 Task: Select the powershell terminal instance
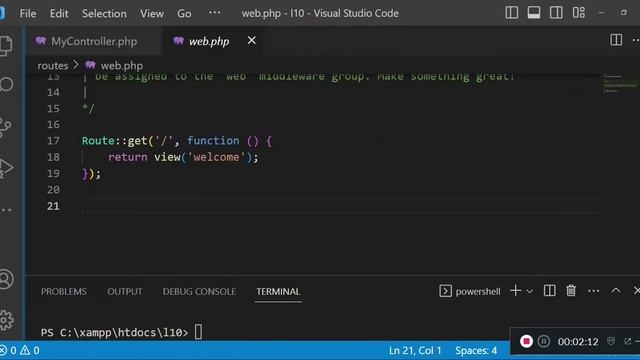(x=470, y=291)
